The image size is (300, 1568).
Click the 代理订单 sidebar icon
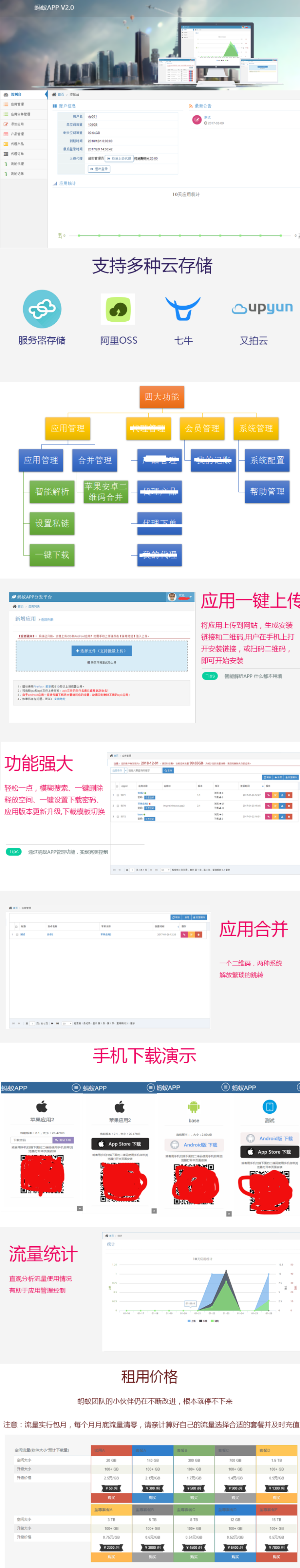[6, 154]
